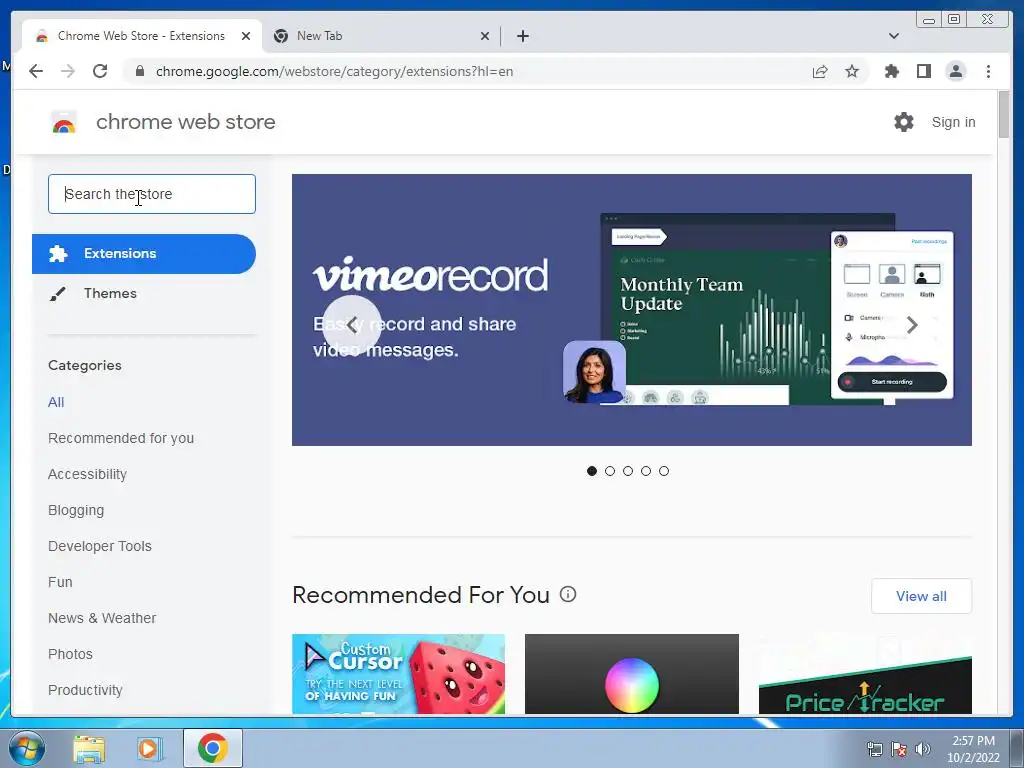Open web store settings gear

(x=904, y=122)
